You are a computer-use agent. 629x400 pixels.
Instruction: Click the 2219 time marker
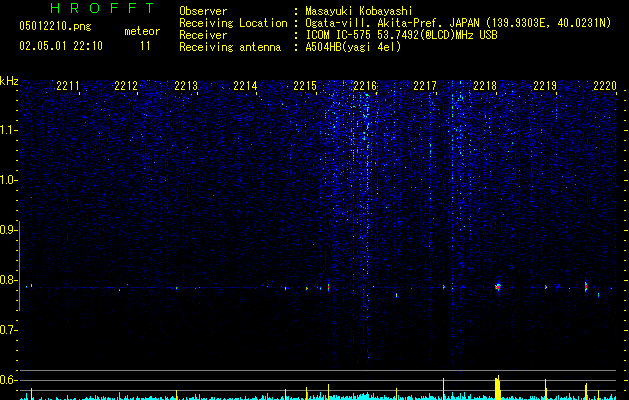click(x=545, y=85)
